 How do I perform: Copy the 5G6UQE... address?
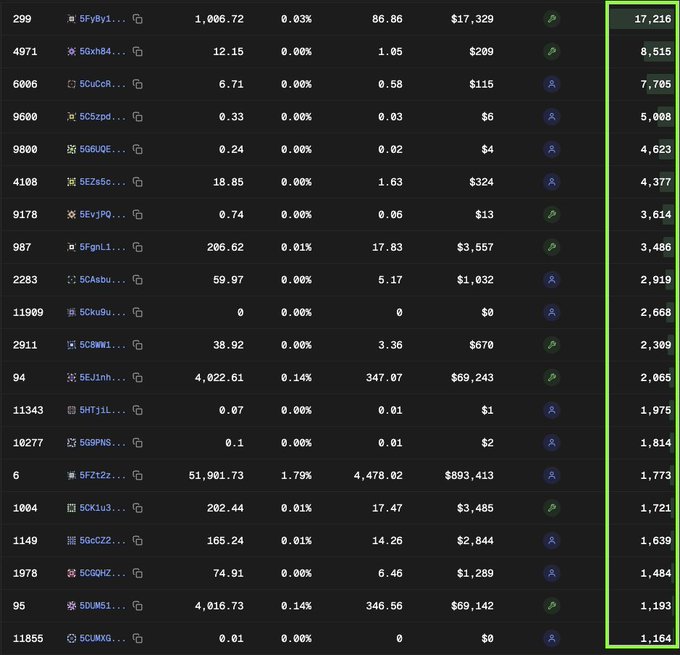(x=137, y=149)
